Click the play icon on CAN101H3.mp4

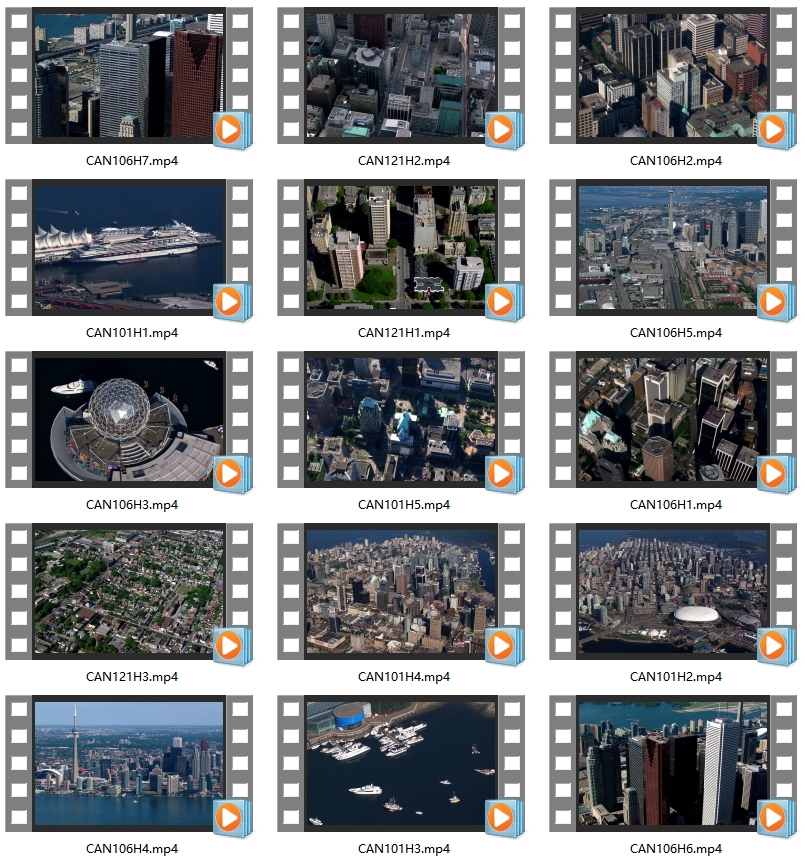click(504, 818)
